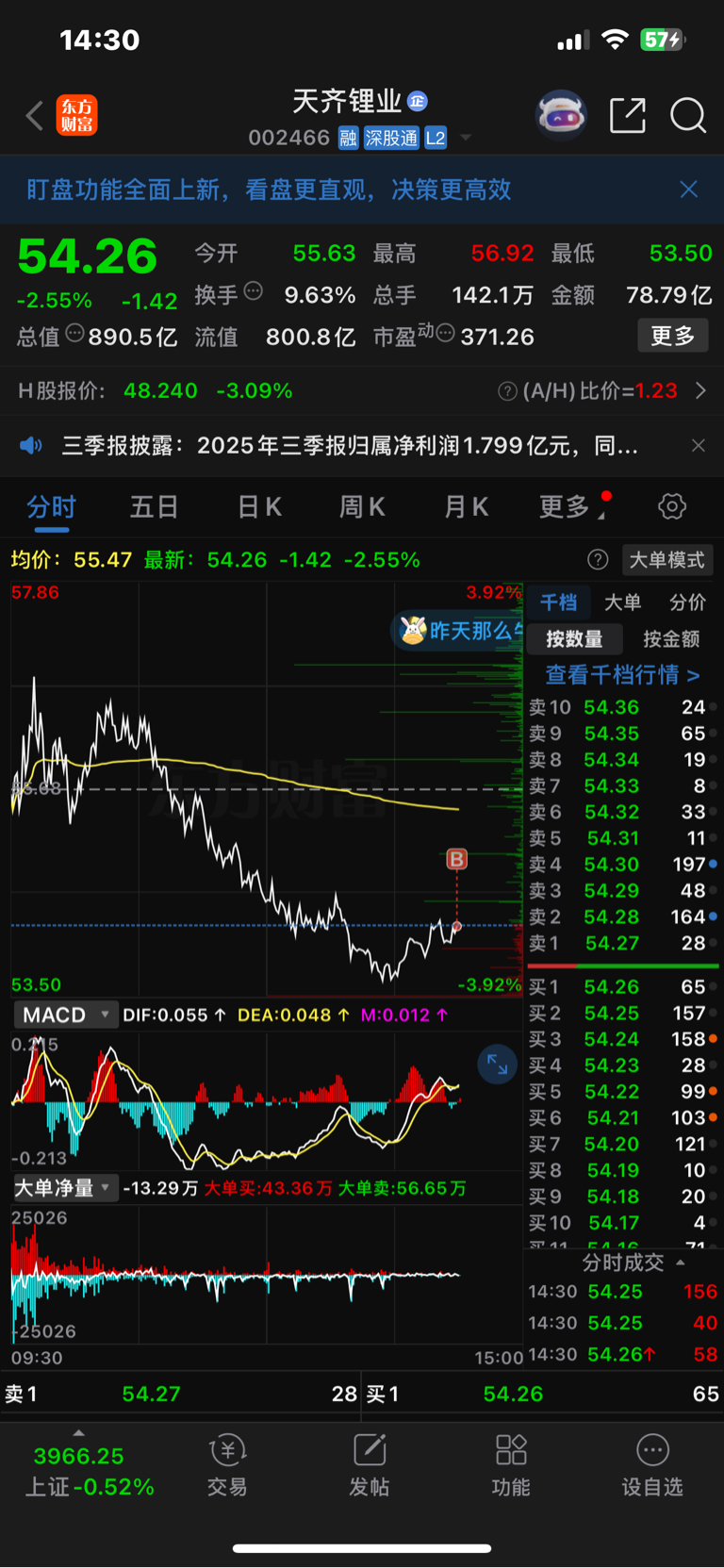Select 买7 row at 54.20
Viewport: 724px width, 1568px height.
(x=622, y=1144)
